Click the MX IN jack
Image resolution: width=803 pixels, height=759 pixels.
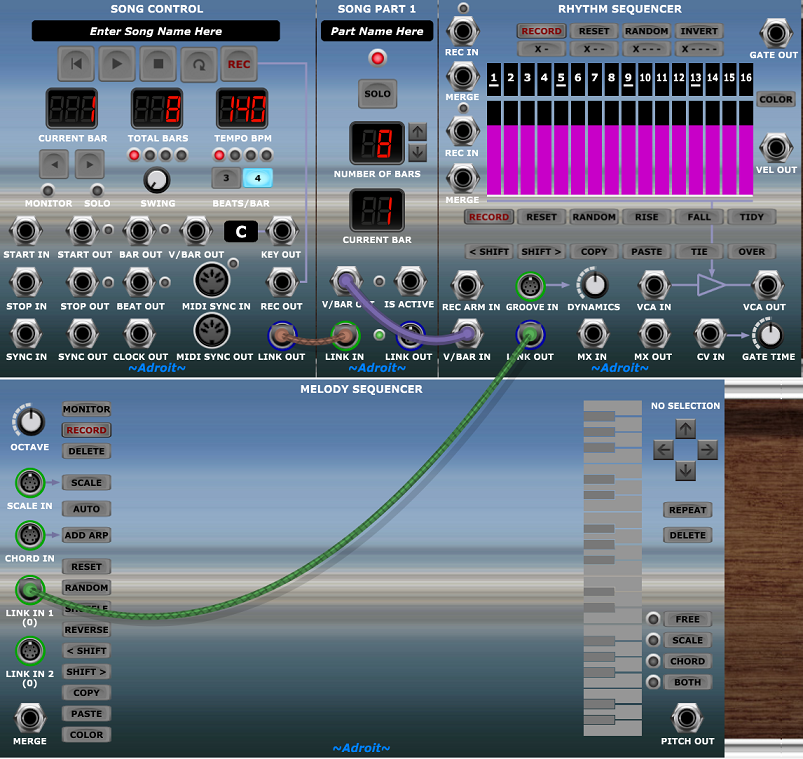[x=593, y=334]
